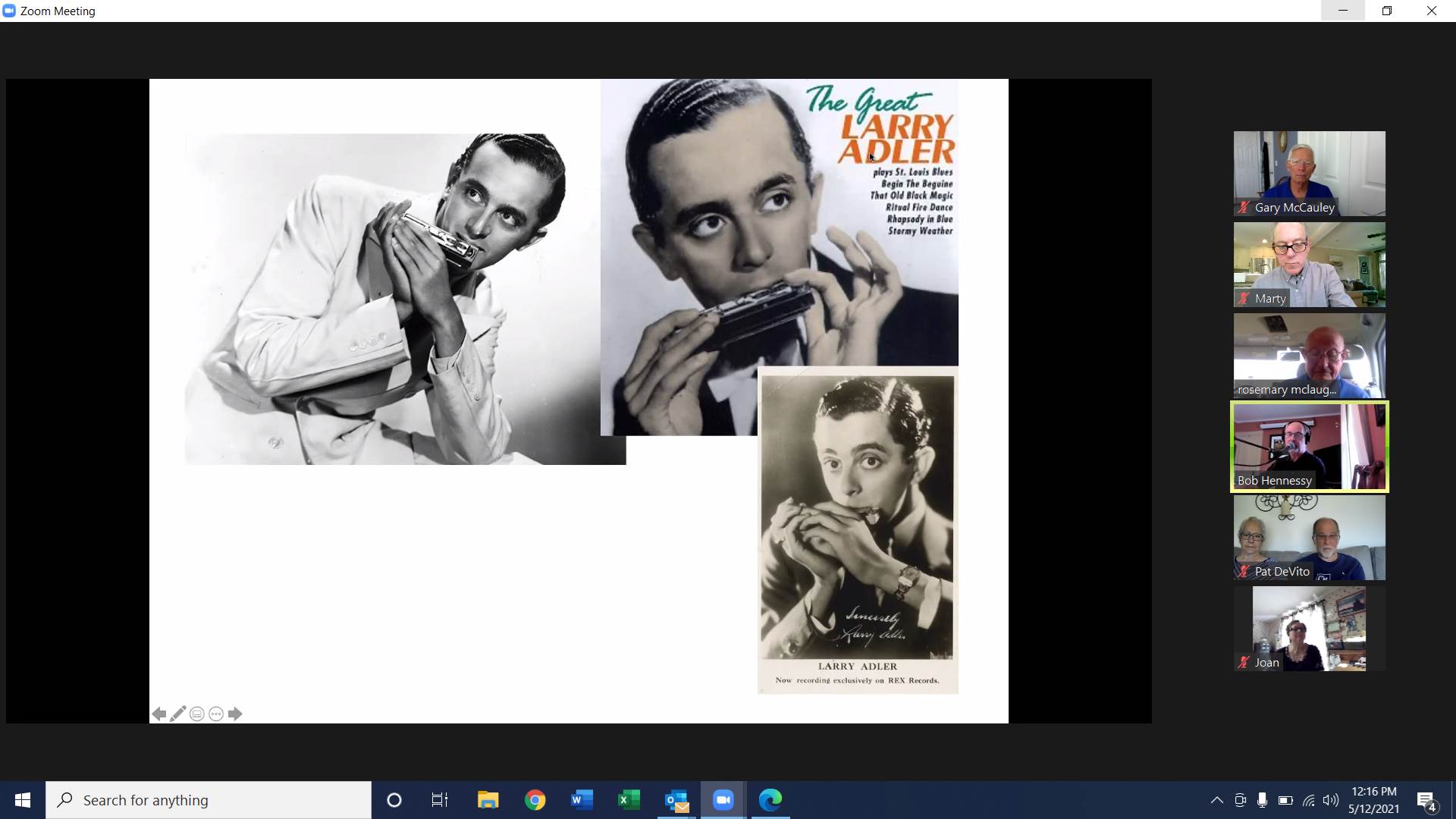Screen dimensions: 1456x819
Task: Open Outlook from the taskbar
Action: 676,800
